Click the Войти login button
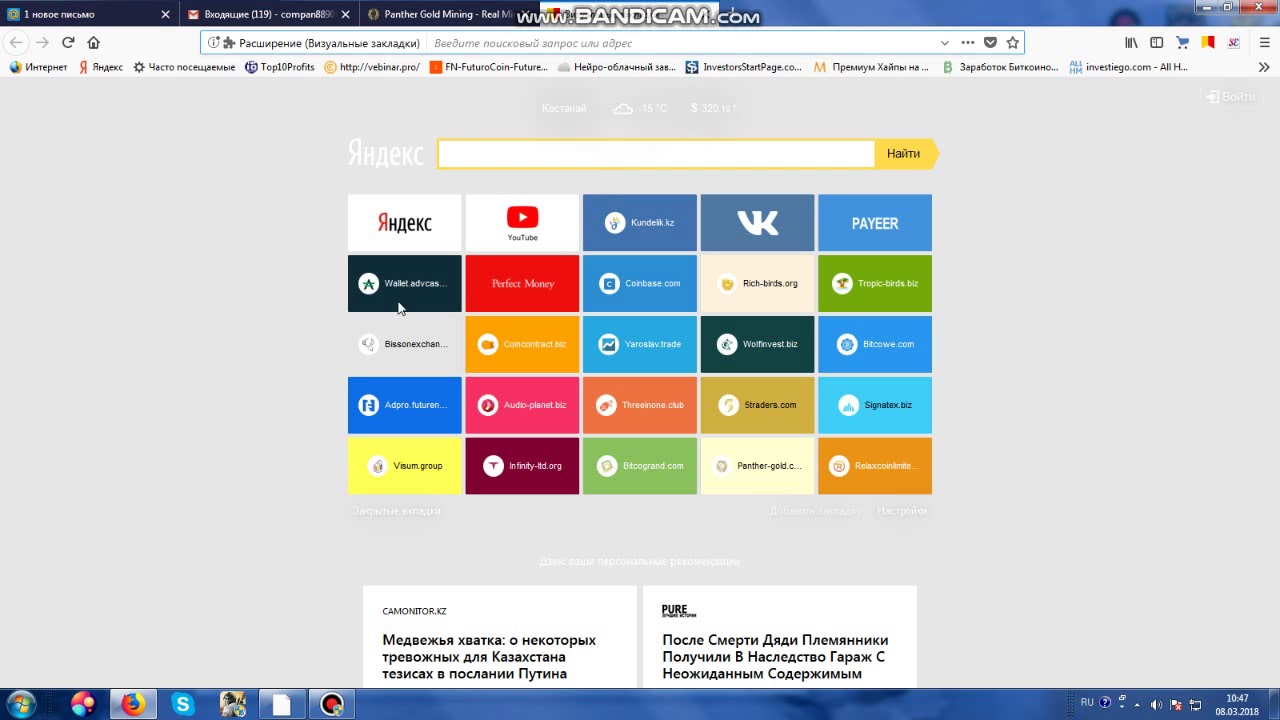The image size is (1280, 720). [1230, 97]
